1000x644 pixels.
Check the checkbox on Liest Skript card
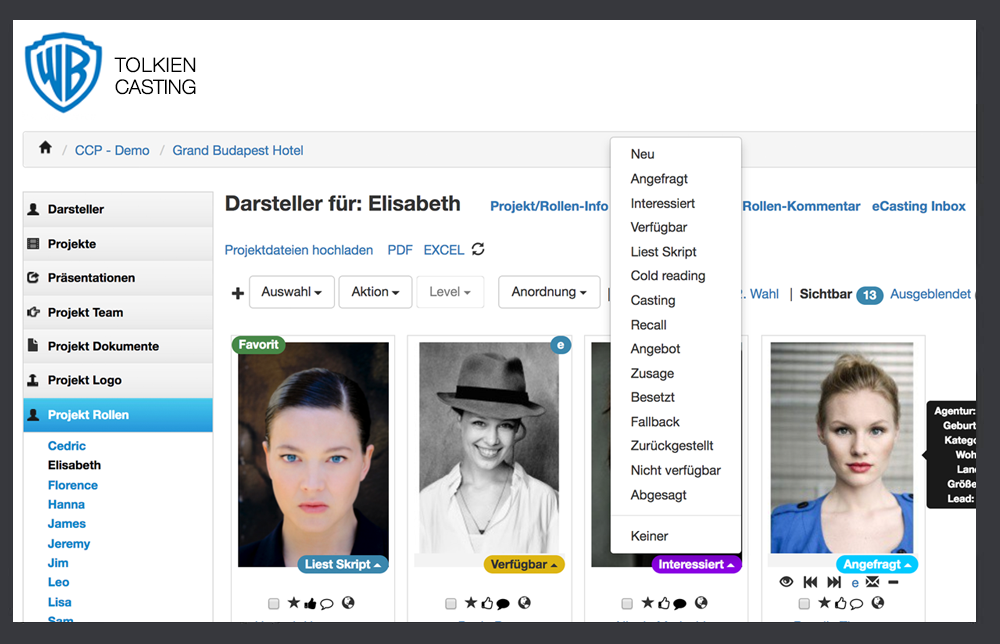[x=274, y=604]
